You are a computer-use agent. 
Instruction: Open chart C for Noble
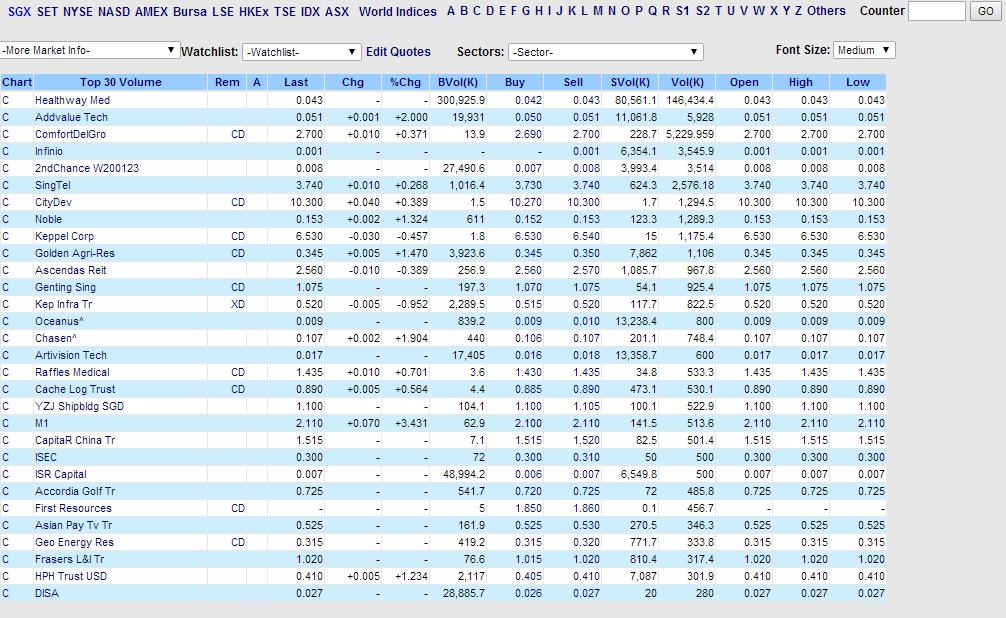(6, 219)
